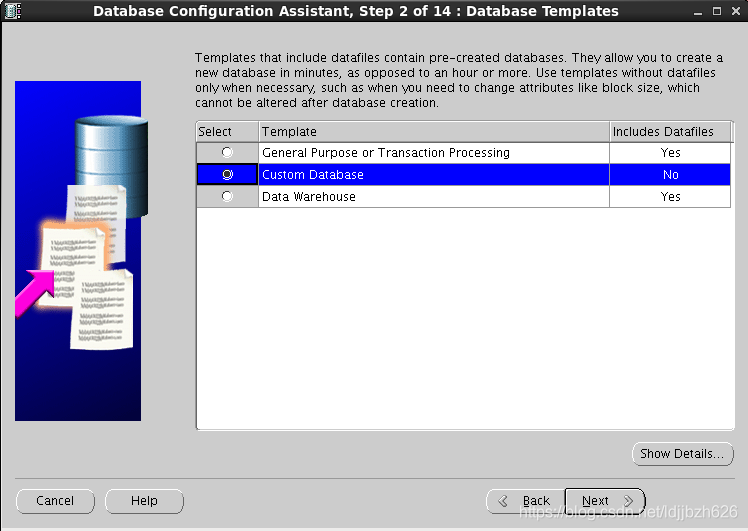Click the 'Yes' cell for Data Warehouse
This screenshot has width=748, height=531.
point(670,197)
